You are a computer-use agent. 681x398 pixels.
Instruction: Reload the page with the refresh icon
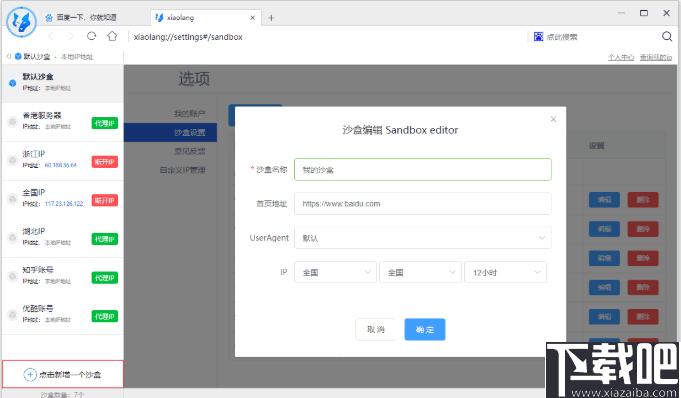[91, 36]
